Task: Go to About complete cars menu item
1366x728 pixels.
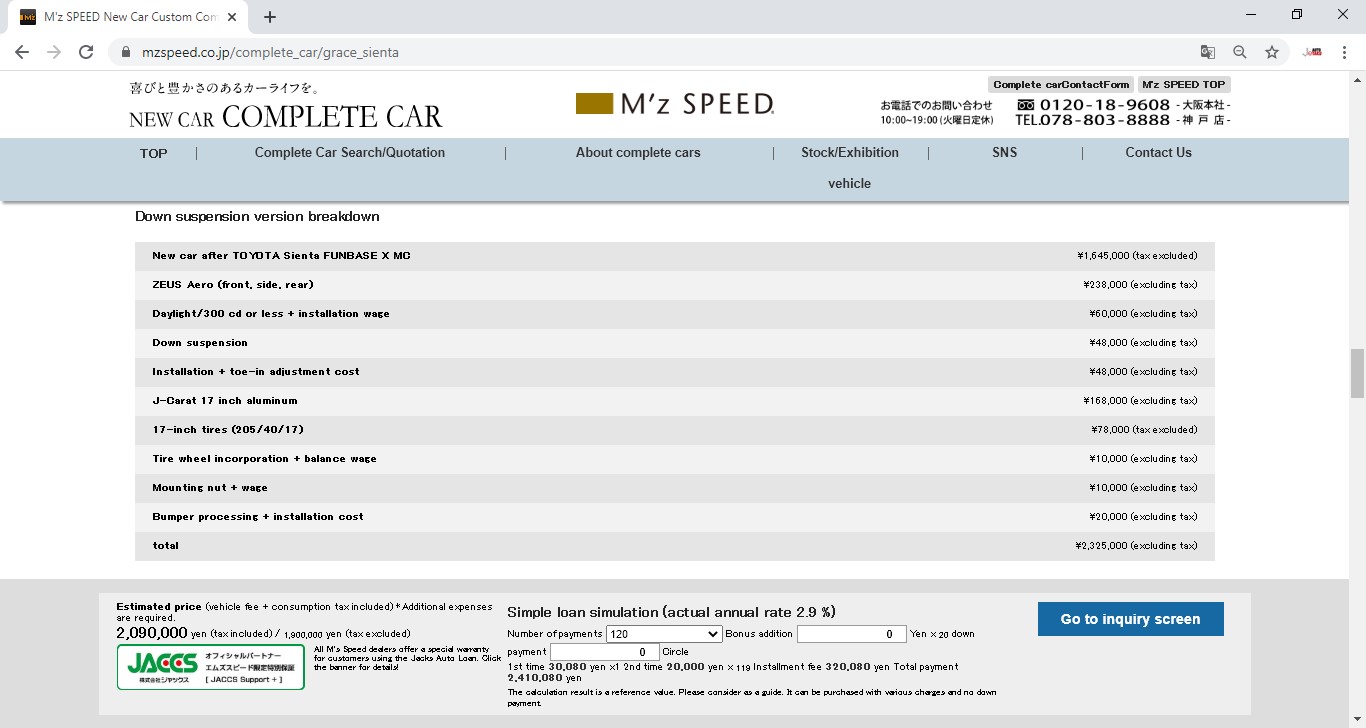Action: [638, 153]
